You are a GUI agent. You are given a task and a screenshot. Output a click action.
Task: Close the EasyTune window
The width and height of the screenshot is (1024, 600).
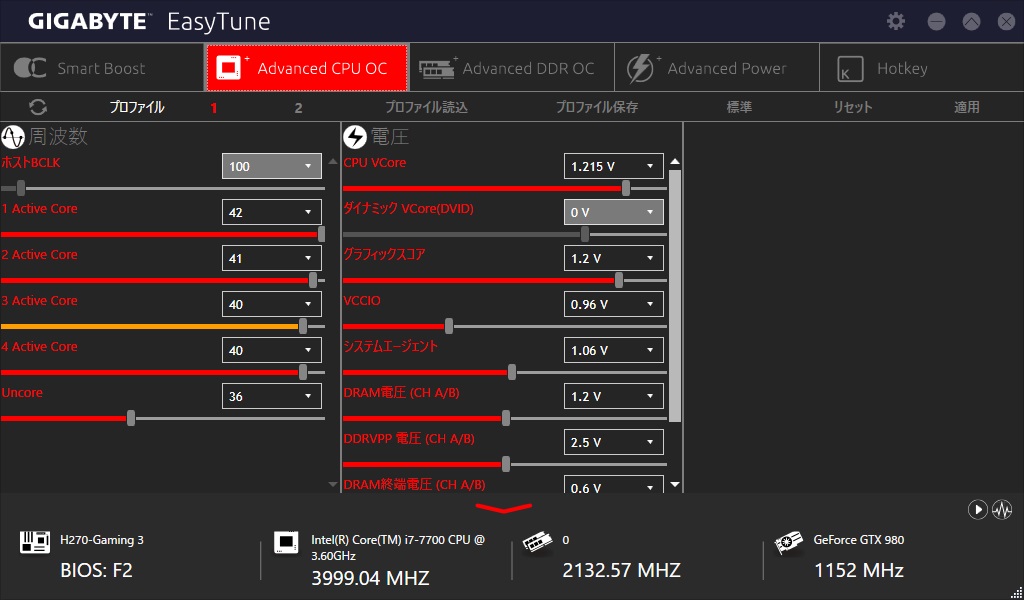pos(1006,22)
